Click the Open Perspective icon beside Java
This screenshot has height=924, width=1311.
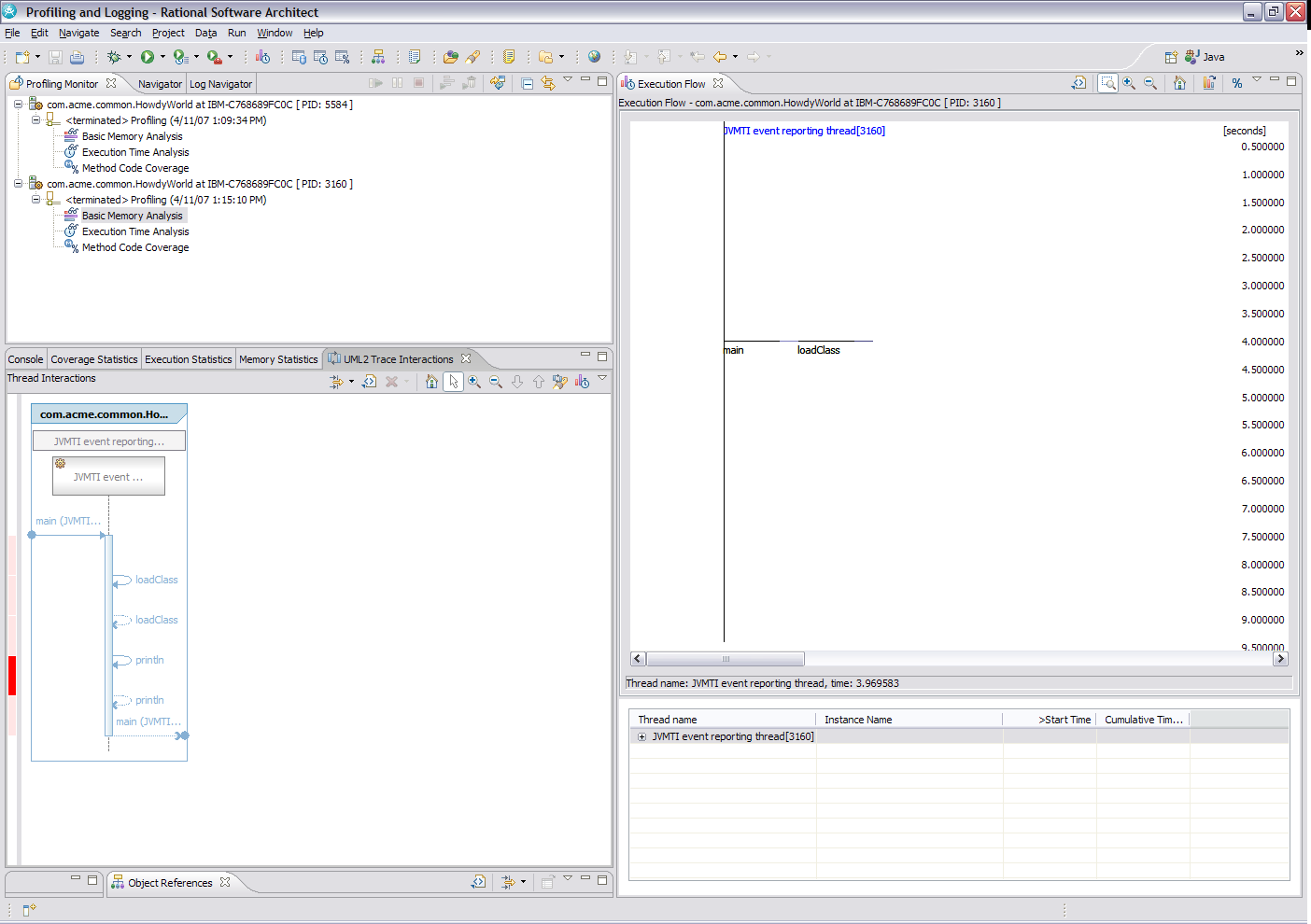tap(1171, 57)
